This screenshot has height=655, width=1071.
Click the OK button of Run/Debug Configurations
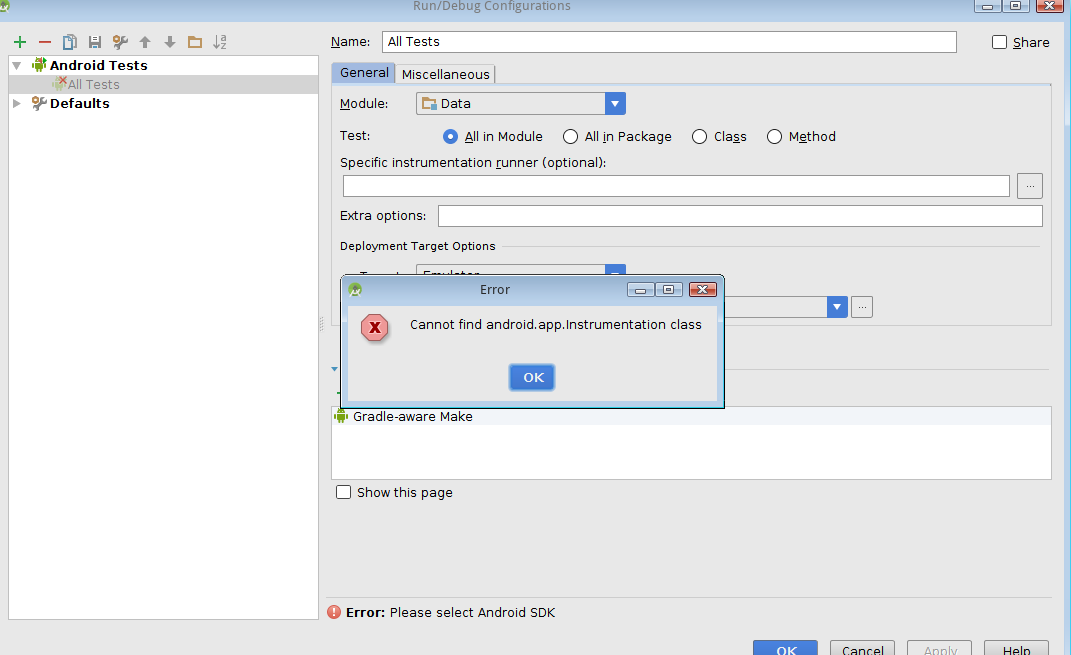[x=785, y=648]
